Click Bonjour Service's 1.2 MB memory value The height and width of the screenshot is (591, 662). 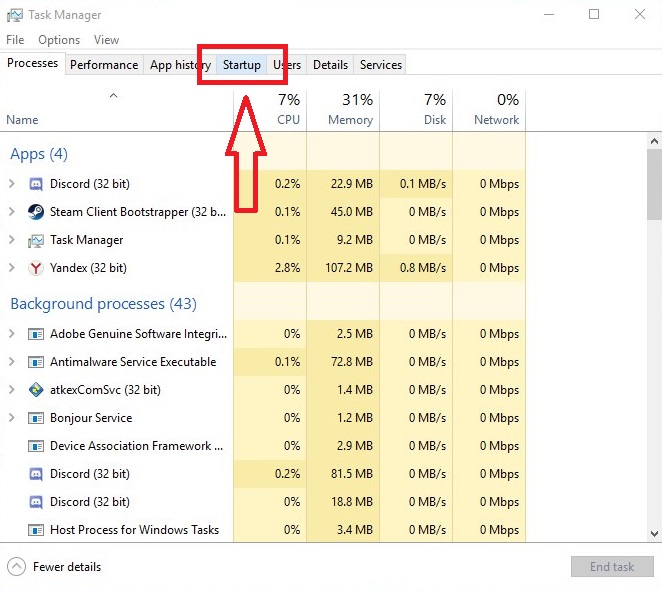tap(355, 418)
